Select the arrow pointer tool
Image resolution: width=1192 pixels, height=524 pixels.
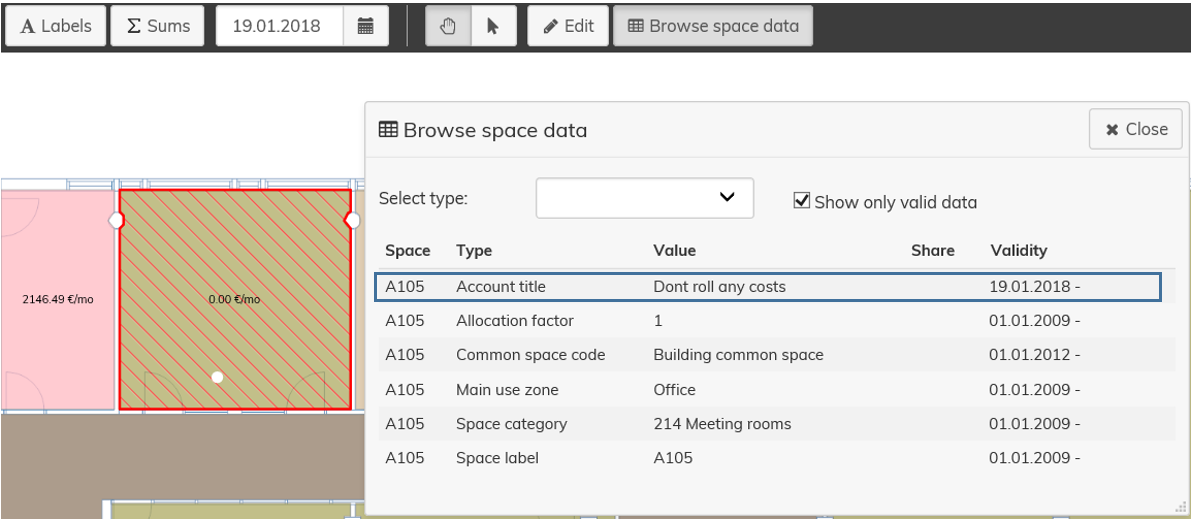(x=493, y=26)
